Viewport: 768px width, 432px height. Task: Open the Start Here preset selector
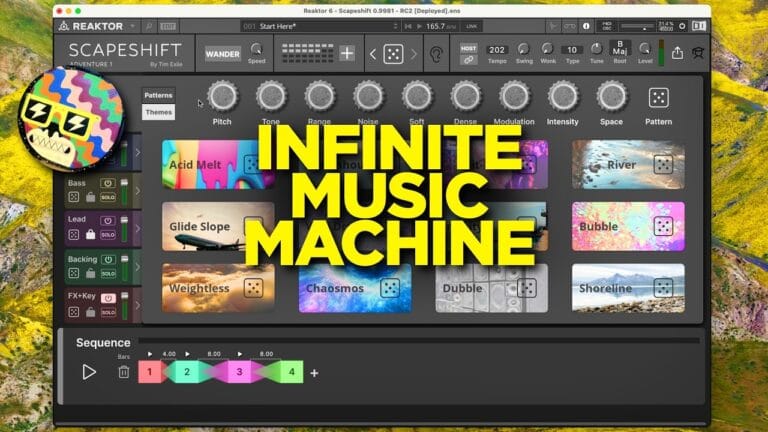point(321,26)
